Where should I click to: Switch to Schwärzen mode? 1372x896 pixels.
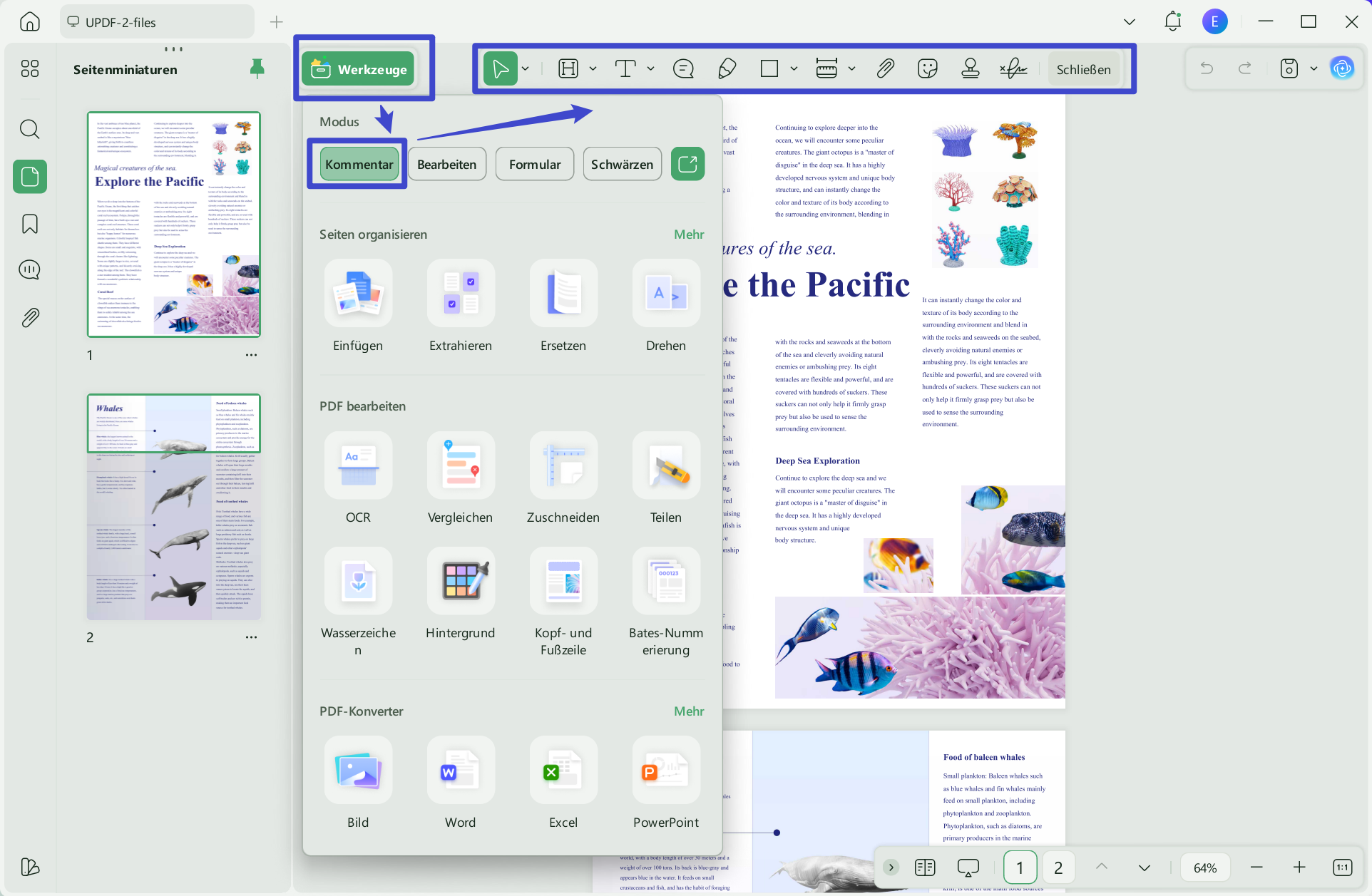pyautogui.click(x=622, y=165)
